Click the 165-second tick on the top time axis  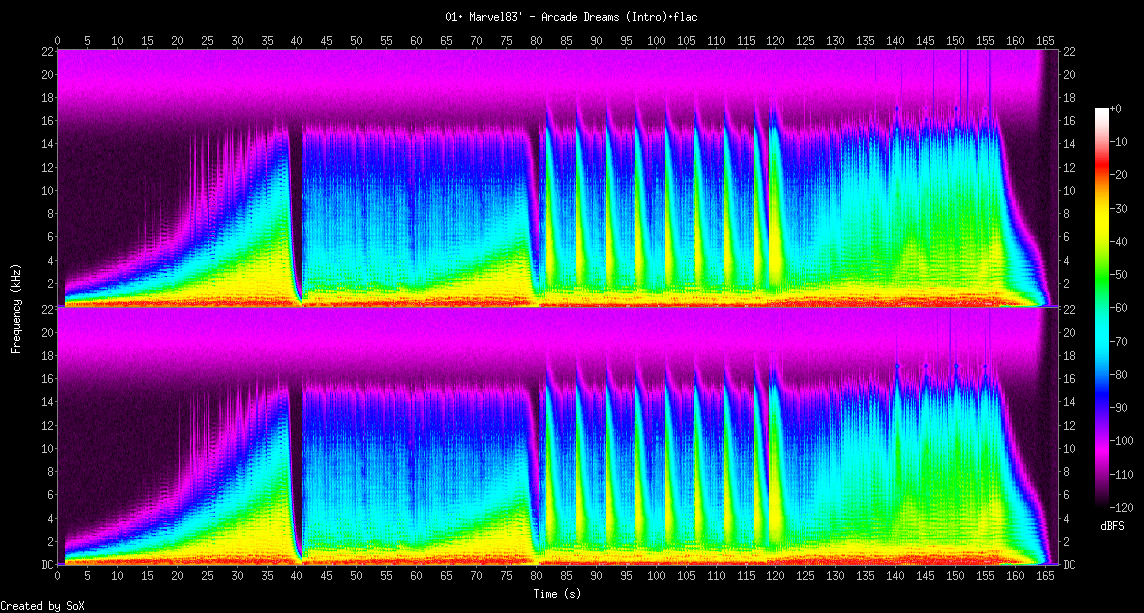coord(1045,41)
